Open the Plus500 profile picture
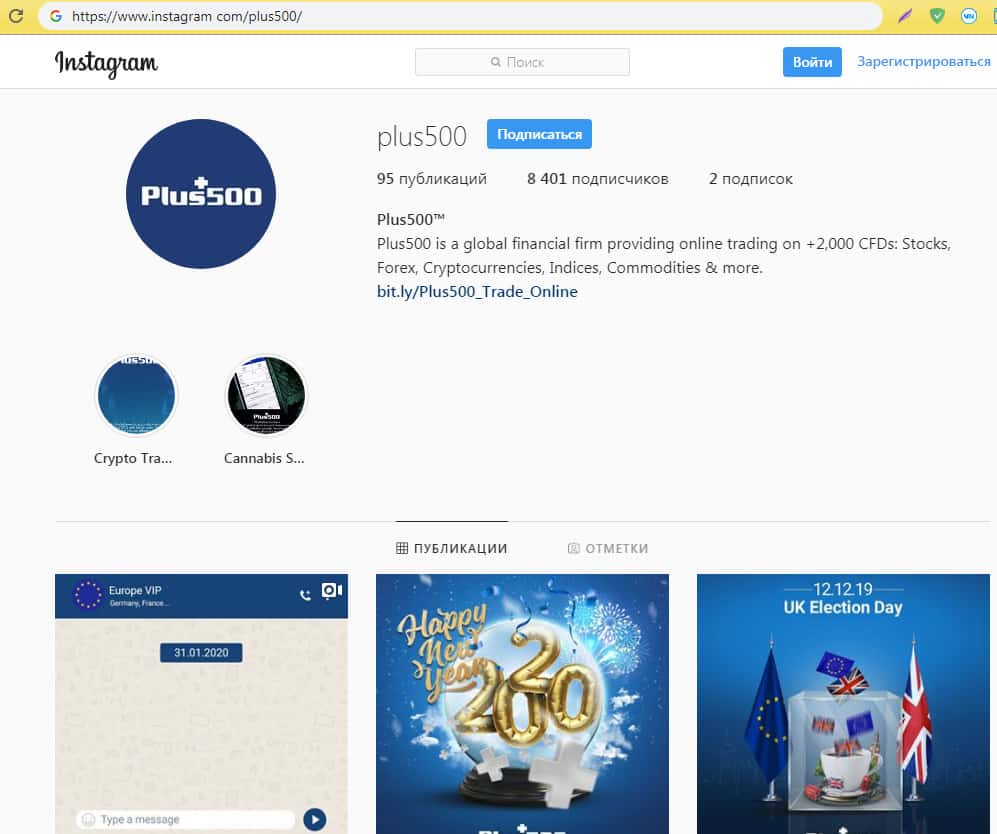This screenshot has width=997, height=834. (x=201, y=194)
